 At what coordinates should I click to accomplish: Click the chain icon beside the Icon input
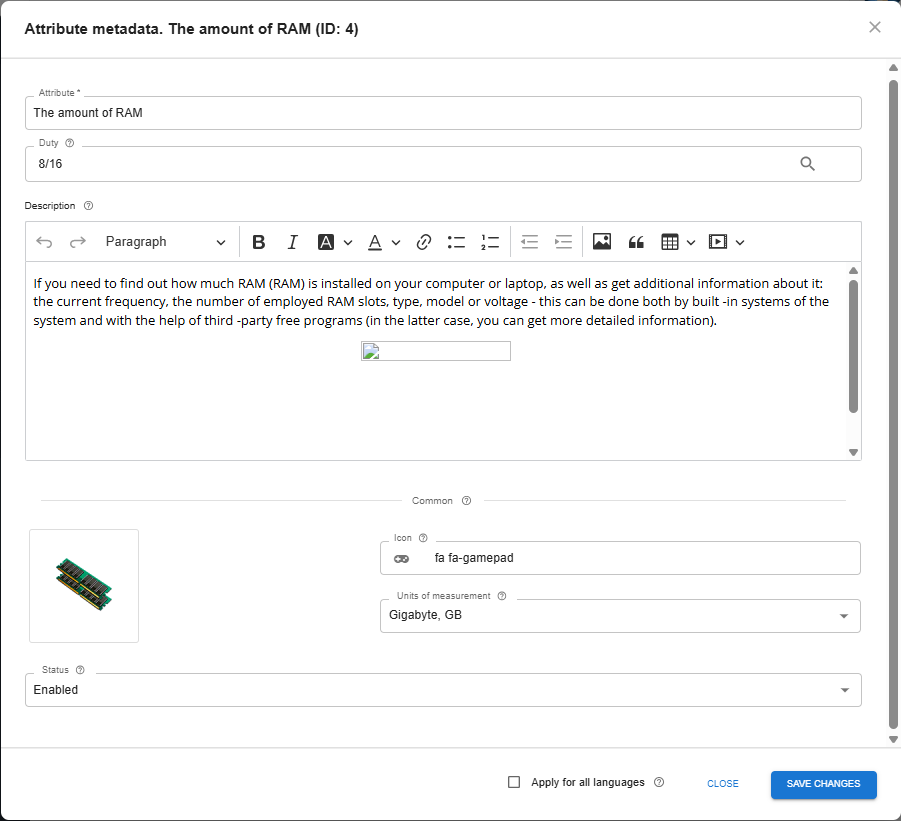[401, 558]
